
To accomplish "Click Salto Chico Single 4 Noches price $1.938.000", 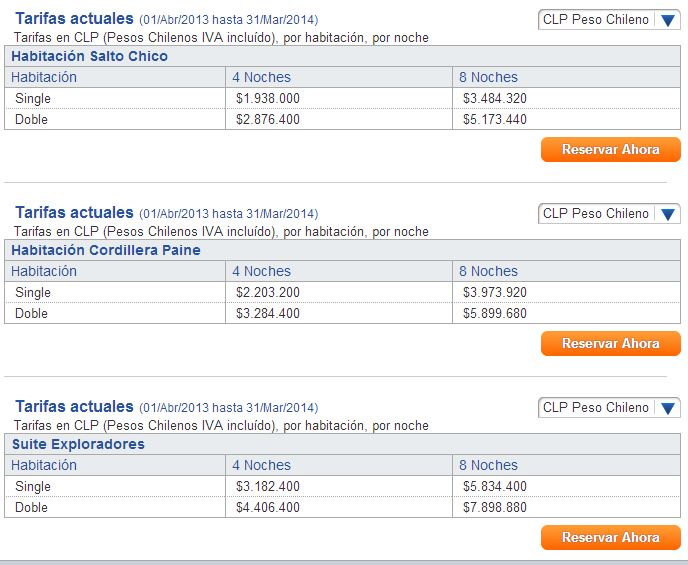I will (268, 98).
